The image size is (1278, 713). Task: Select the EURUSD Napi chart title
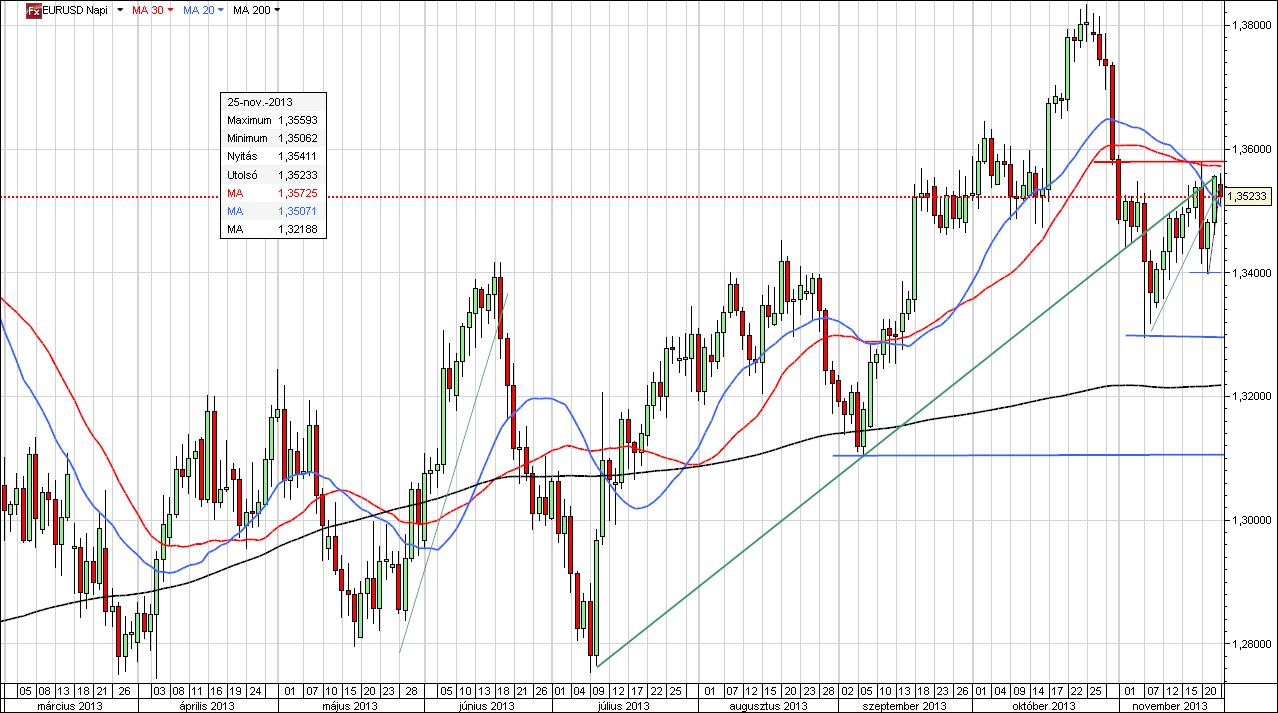pyautogui.click(x=75, y=10)
